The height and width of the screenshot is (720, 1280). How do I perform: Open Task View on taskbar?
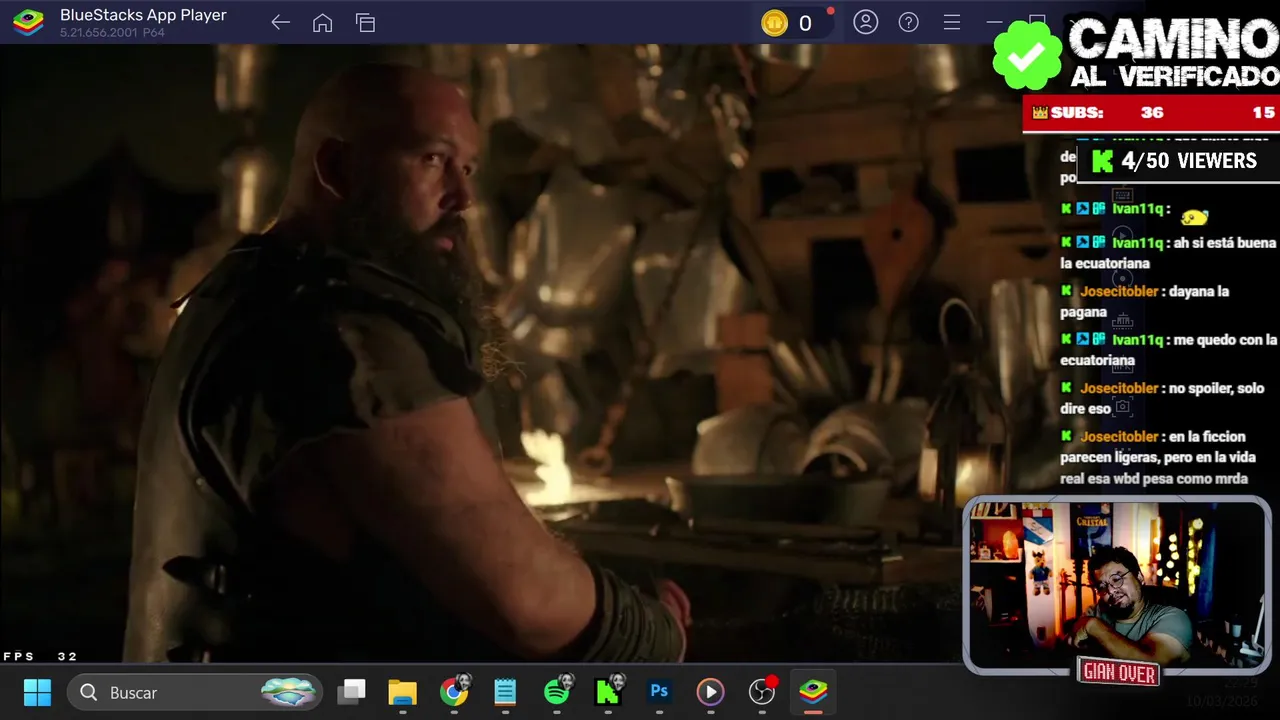(x=351, y=692)
